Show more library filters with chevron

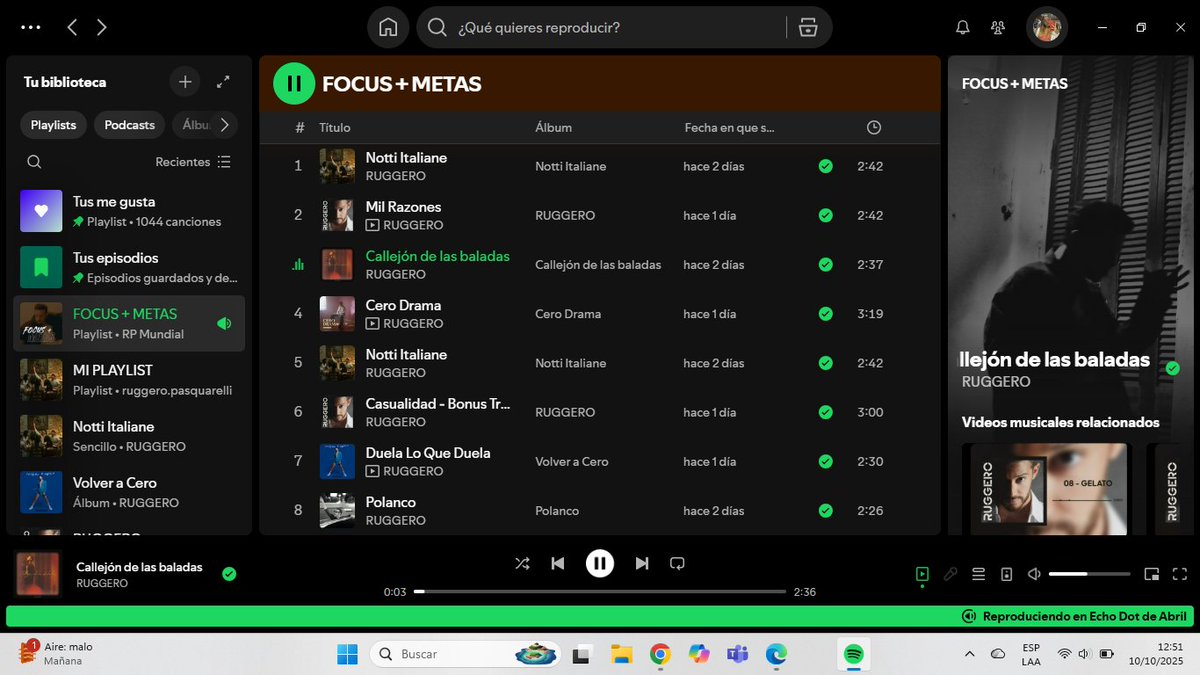(224, 125)
